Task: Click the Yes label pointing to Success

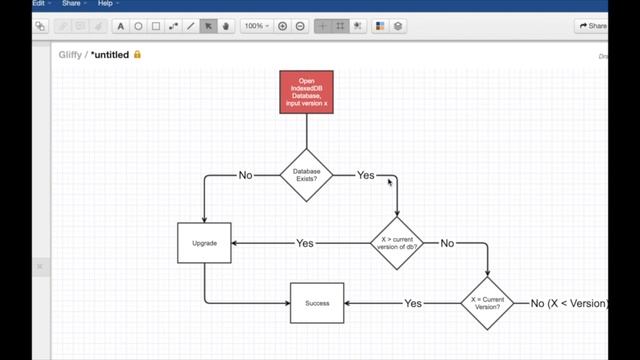Action: click(x=413, y=303)
